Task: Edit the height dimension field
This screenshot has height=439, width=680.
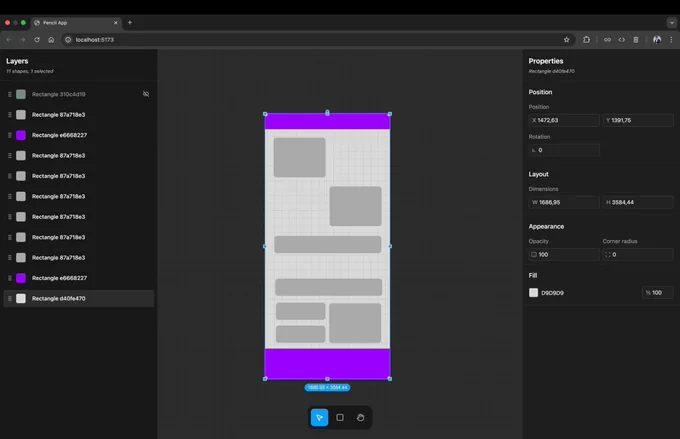Action: click(638, 202)
